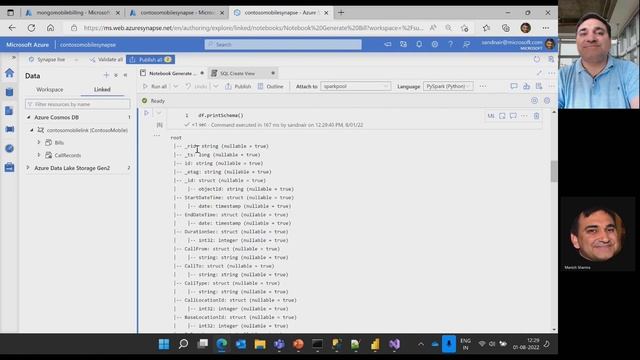The width and height of the screenshot is (640, 360).
Task: Collapse the contosomobilelink node
Action: coord(32,130)
